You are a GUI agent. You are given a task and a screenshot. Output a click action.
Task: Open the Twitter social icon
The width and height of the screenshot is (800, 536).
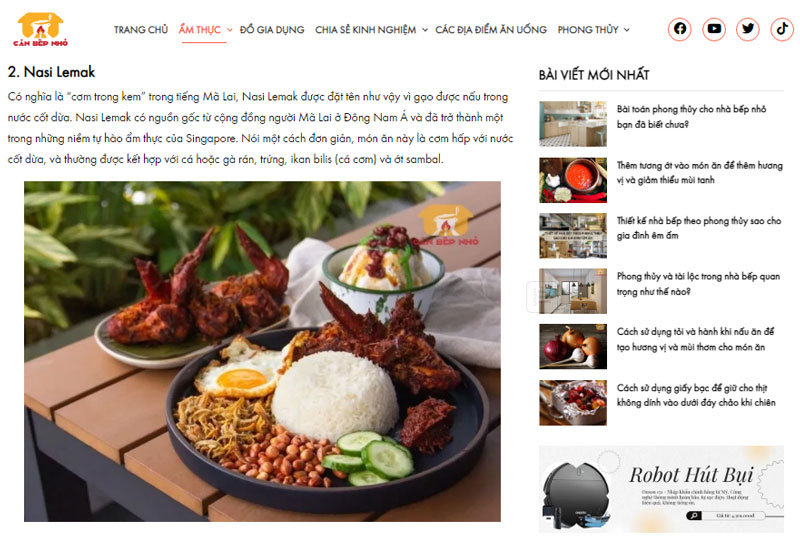pyautogui.click(x=747, y=29)
